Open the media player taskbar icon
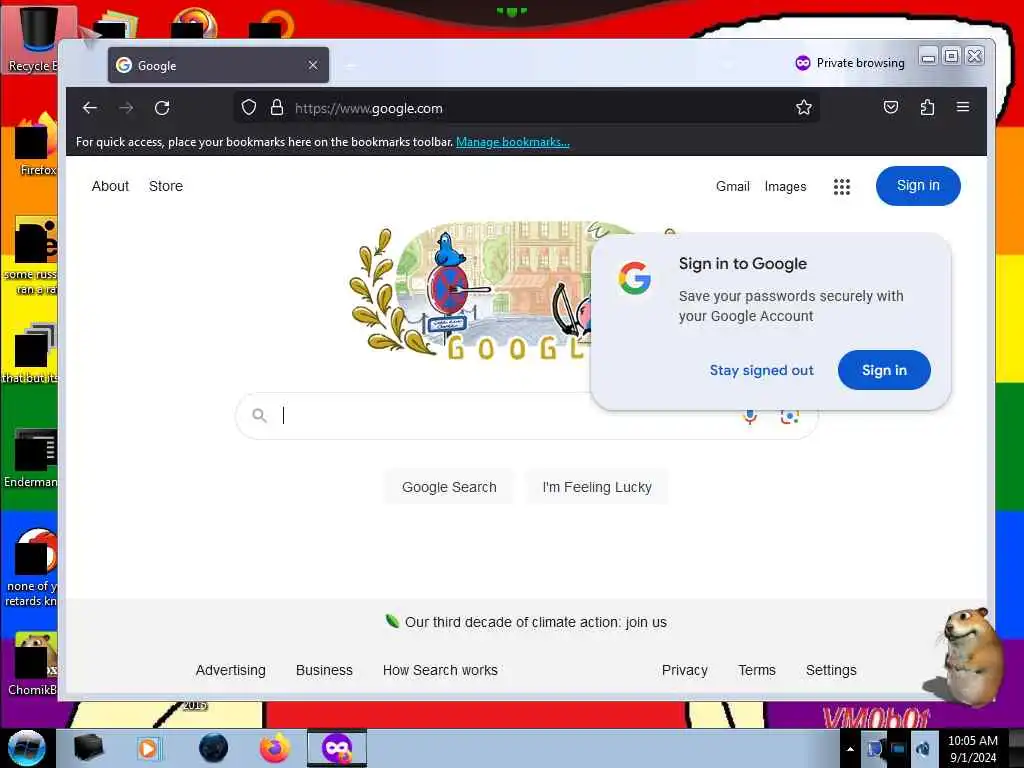This screenshot has height=768, width=1024. (148, 748)
